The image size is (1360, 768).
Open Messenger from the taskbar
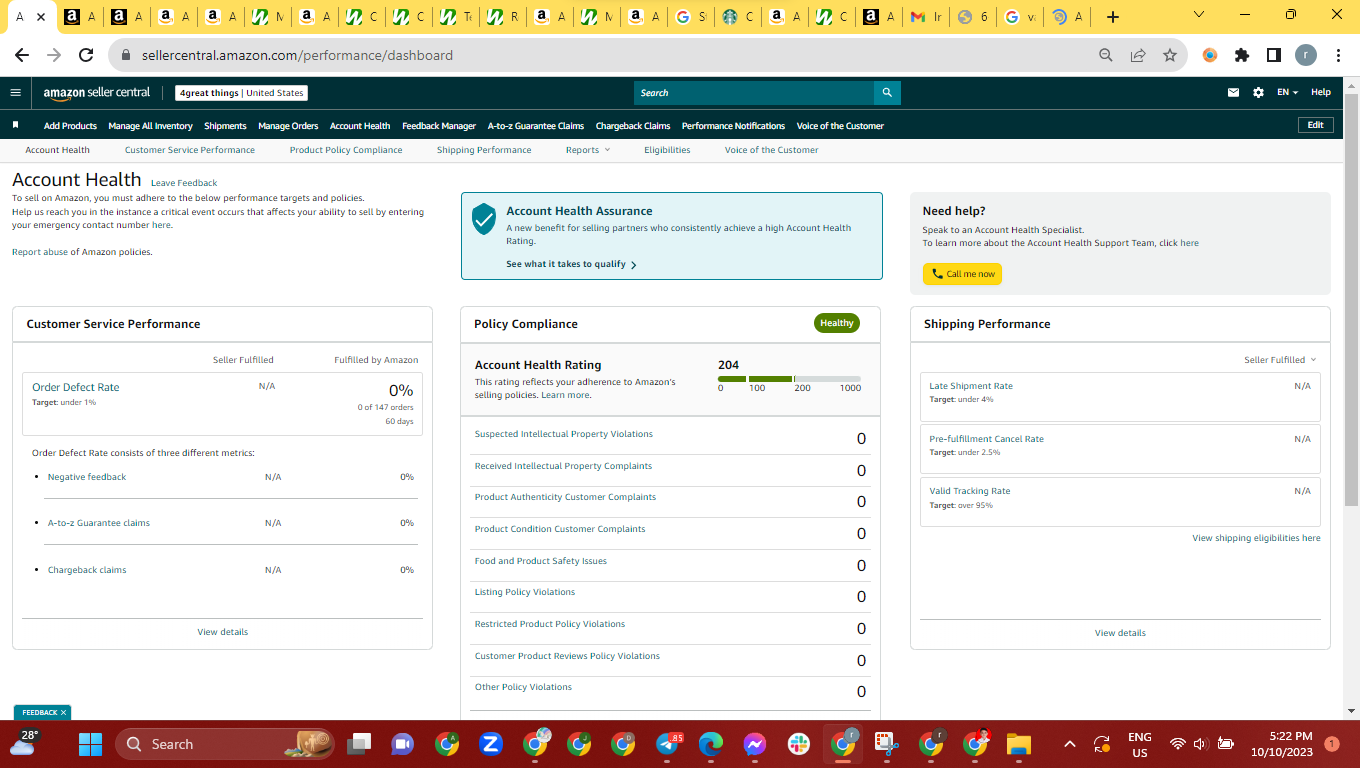tap(755, 744)
